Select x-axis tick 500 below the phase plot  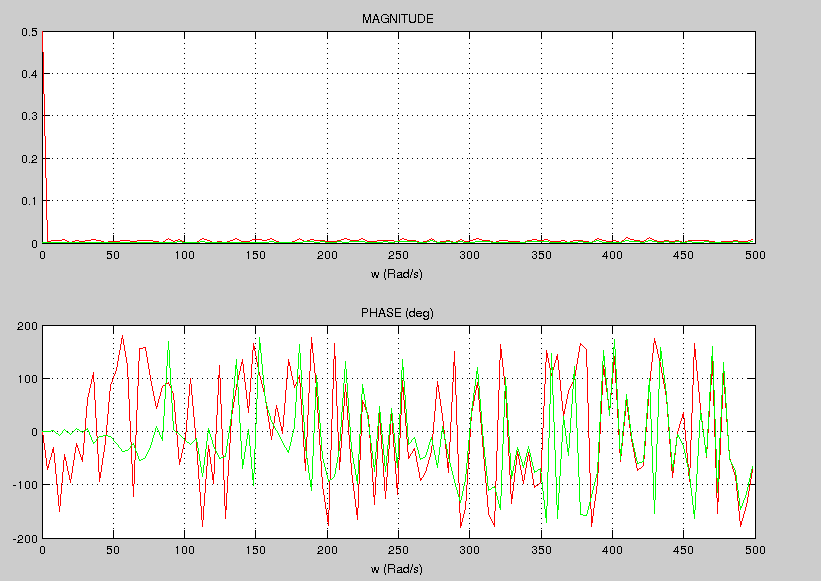[755, 550]
